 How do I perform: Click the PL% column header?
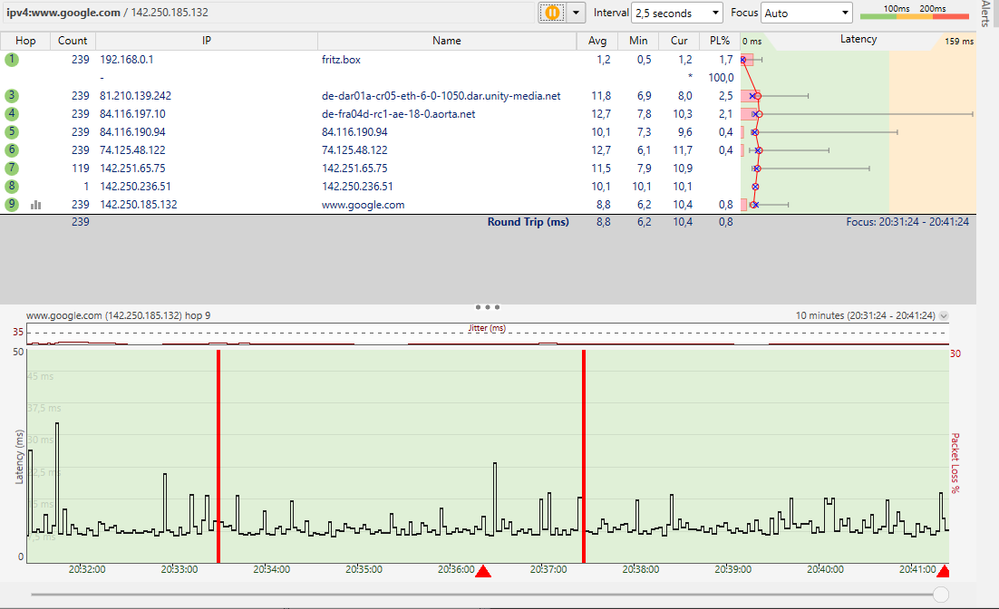coord(720,41)
